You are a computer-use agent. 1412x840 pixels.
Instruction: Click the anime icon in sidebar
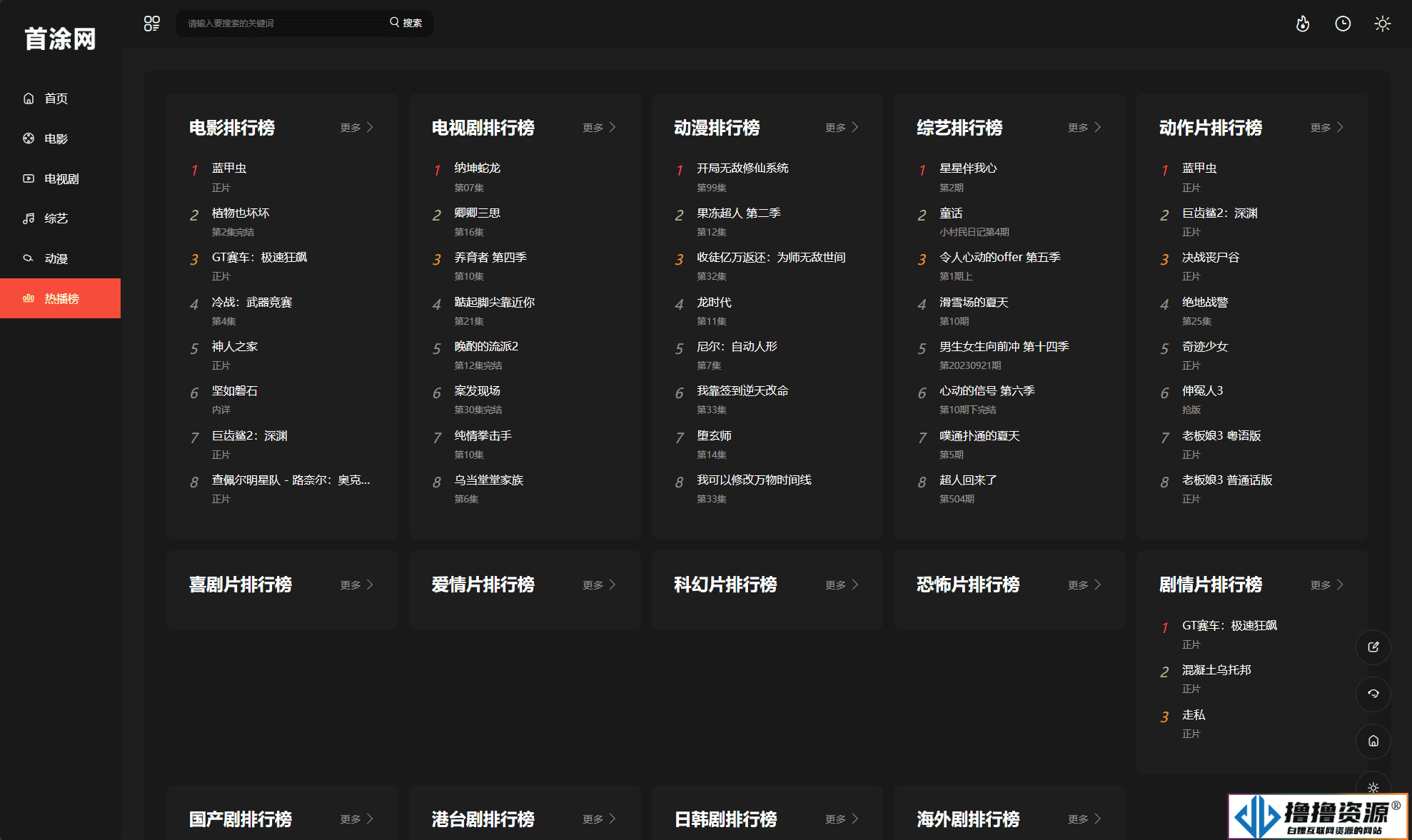point(29,258)
